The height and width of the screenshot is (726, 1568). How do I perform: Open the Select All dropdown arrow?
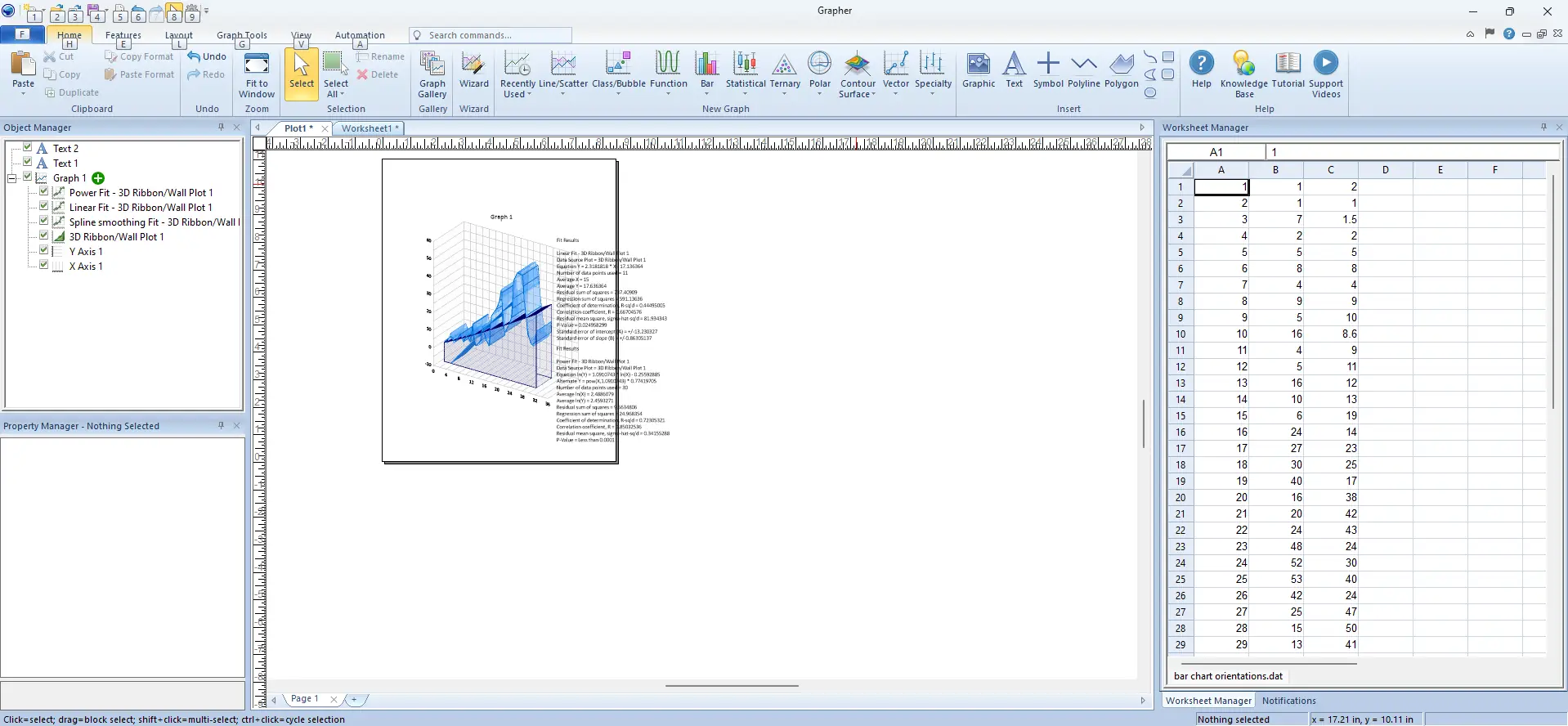point(343,95)
